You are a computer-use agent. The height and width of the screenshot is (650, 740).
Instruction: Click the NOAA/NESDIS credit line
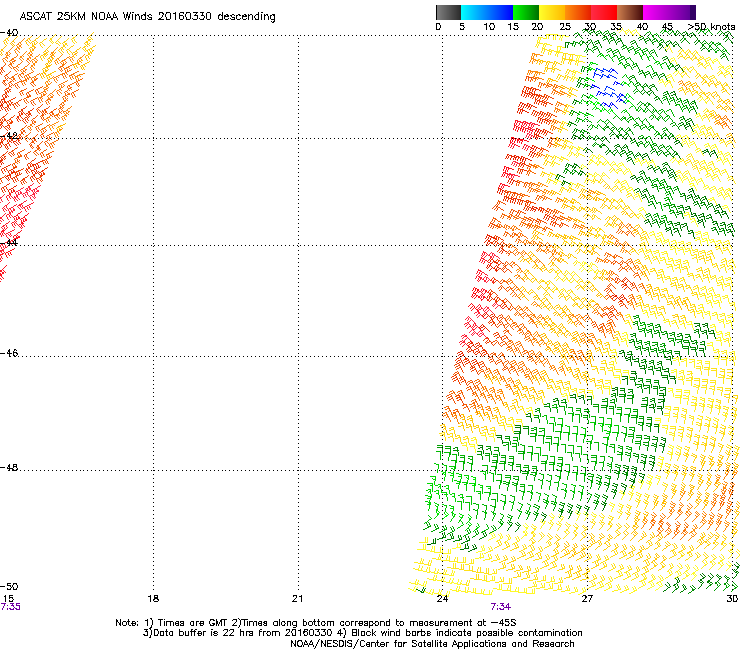[x=432, y=644]
